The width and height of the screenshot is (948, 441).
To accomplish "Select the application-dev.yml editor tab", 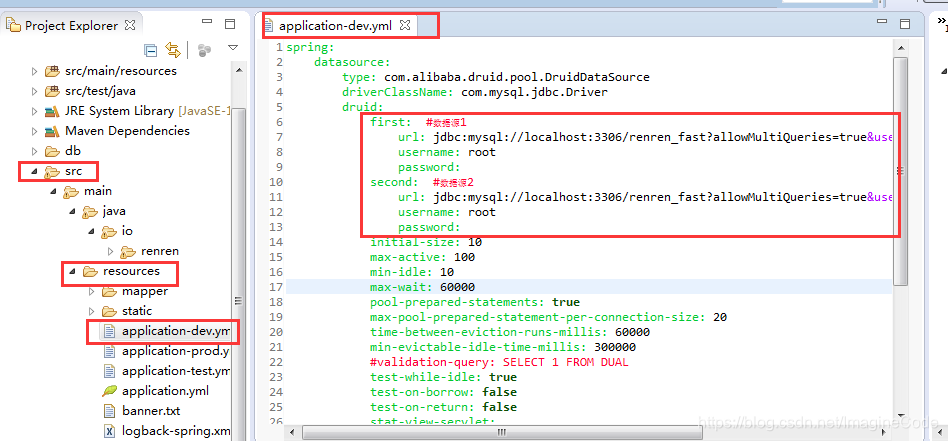I will pyautogui.click(x=335, y=25).
